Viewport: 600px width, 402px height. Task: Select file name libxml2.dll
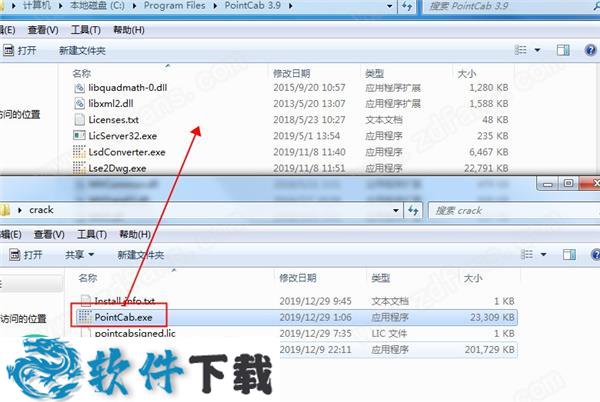111,104
